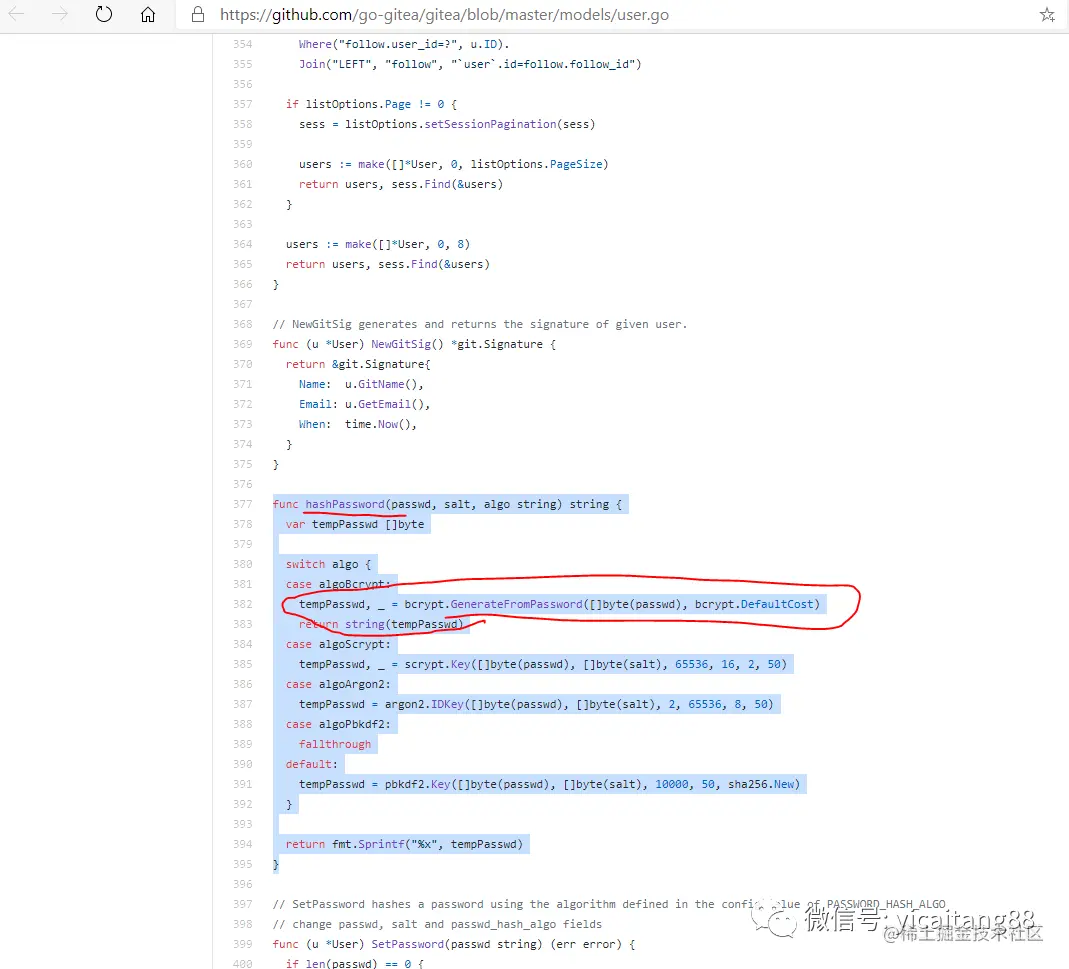Click 'Name: u.GitName(),' field line
1069x969 pixels.
361,385
